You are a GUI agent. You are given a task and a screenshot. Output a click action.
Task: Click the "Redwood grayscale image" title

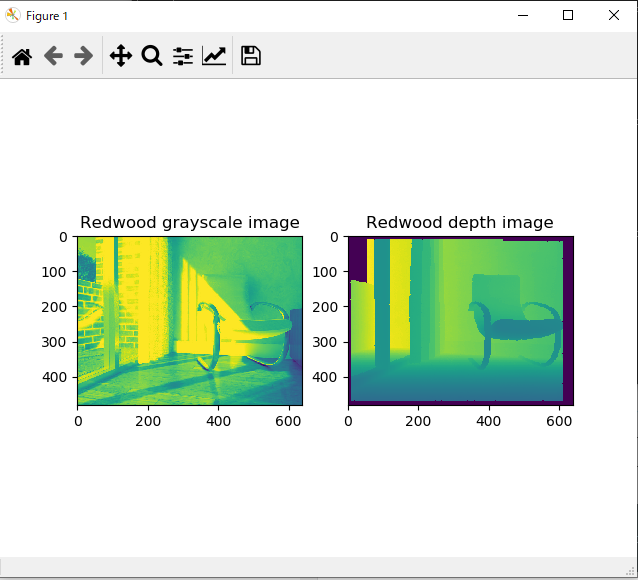tap(190, 223)
